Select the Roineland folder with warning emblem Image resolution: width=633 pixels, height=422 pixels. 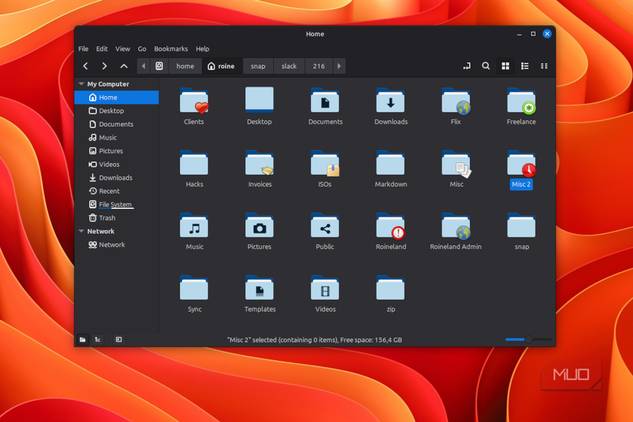pos(390,231)
